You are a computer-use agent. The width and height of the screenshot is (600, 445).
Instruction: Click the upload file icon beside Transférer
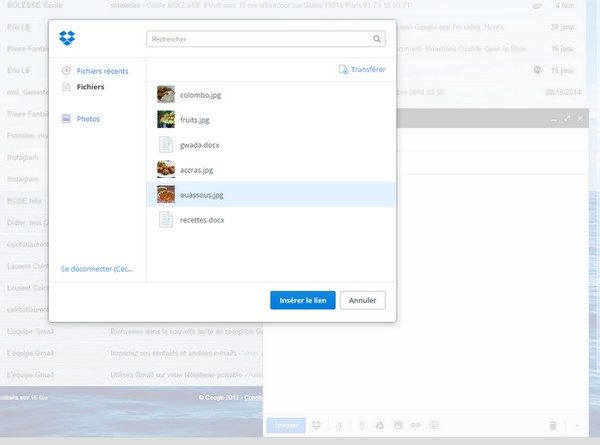pyautogui.click(x=343, y=69)
